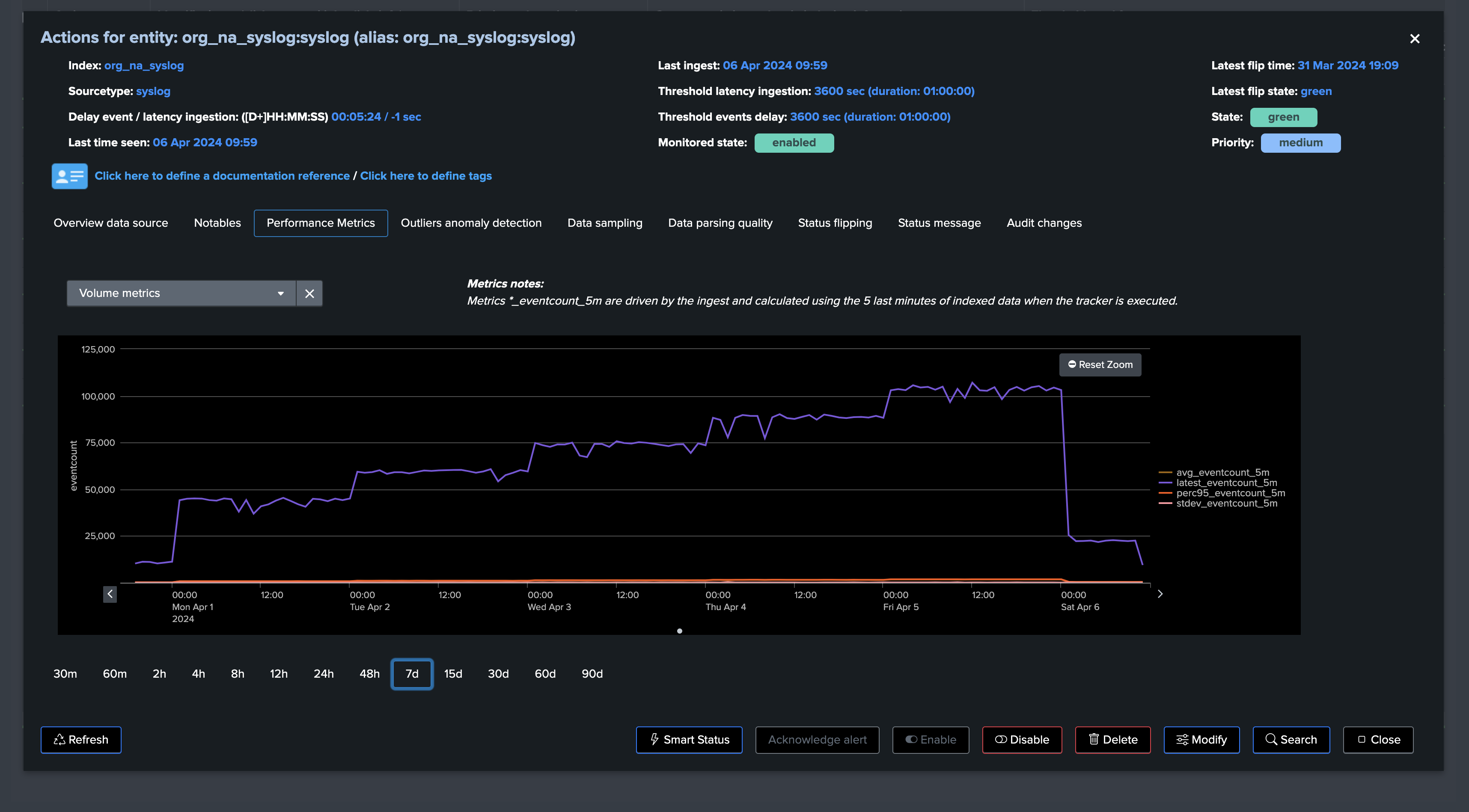
Task: Open Modify with sliders icon
Action: pos(1201,740)
